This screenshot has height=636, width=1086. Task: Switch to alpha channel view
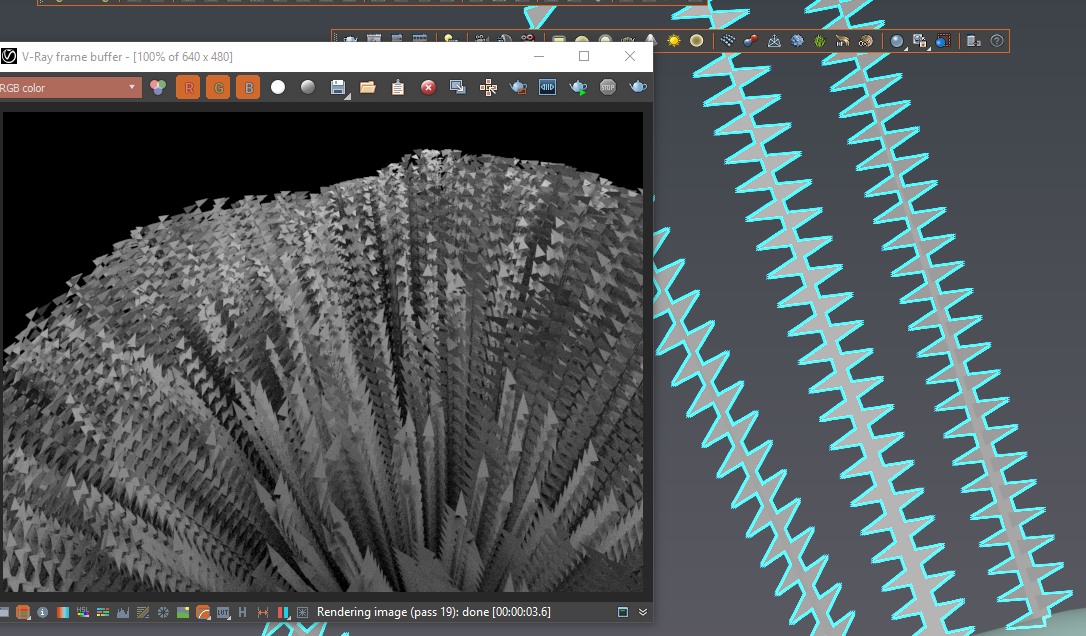[x=278, y=88]
